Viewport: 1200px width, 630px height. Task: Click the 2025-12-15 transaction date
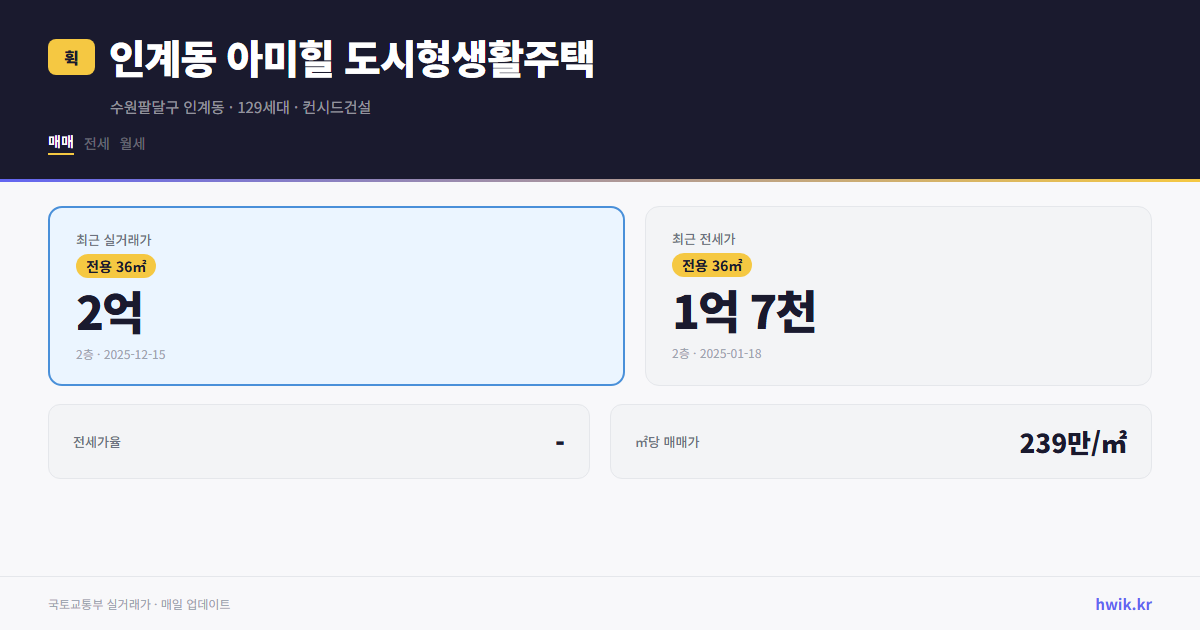coord(121,354)
